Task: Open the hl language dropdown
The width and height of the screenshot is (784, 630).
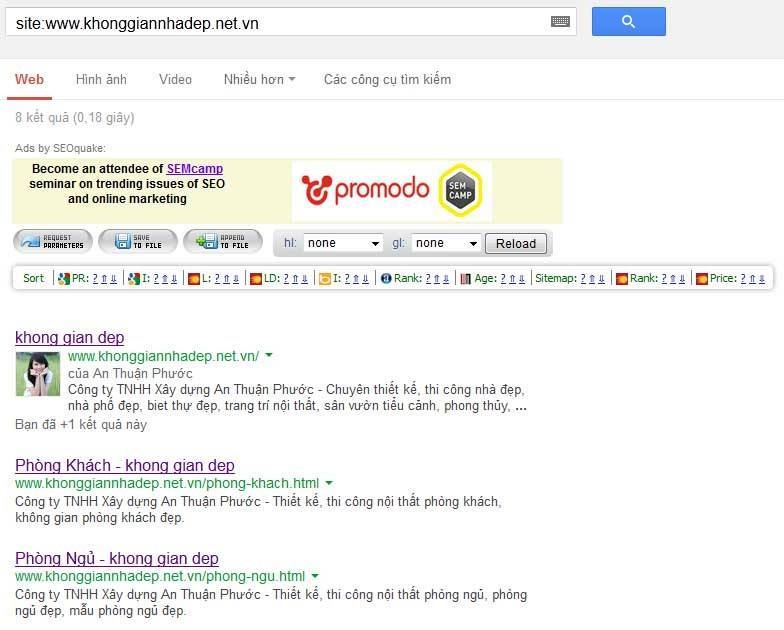Action: click(343, 244)
